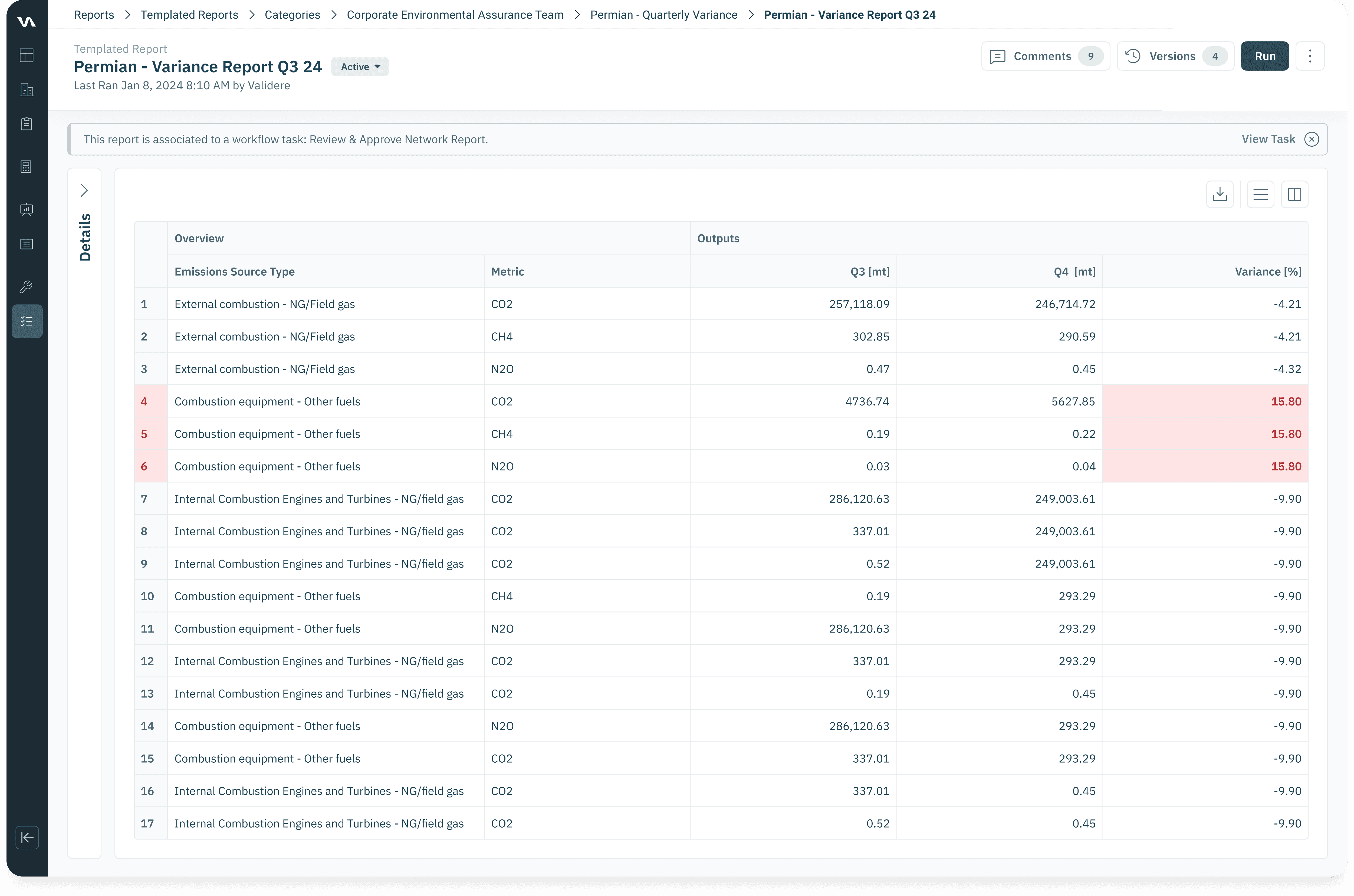1354x896 pixels.
Task: Open the Active status dropdown
Action: 360,67
